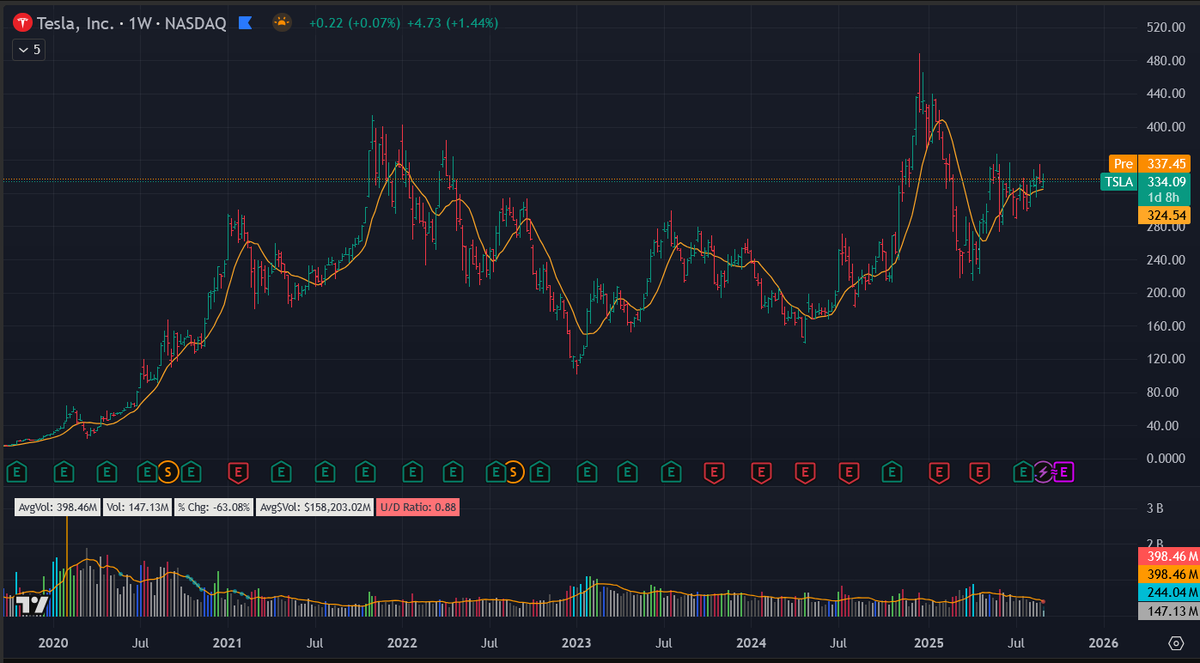Click the 0.0000 price axis label

(x=1165, y=458)
